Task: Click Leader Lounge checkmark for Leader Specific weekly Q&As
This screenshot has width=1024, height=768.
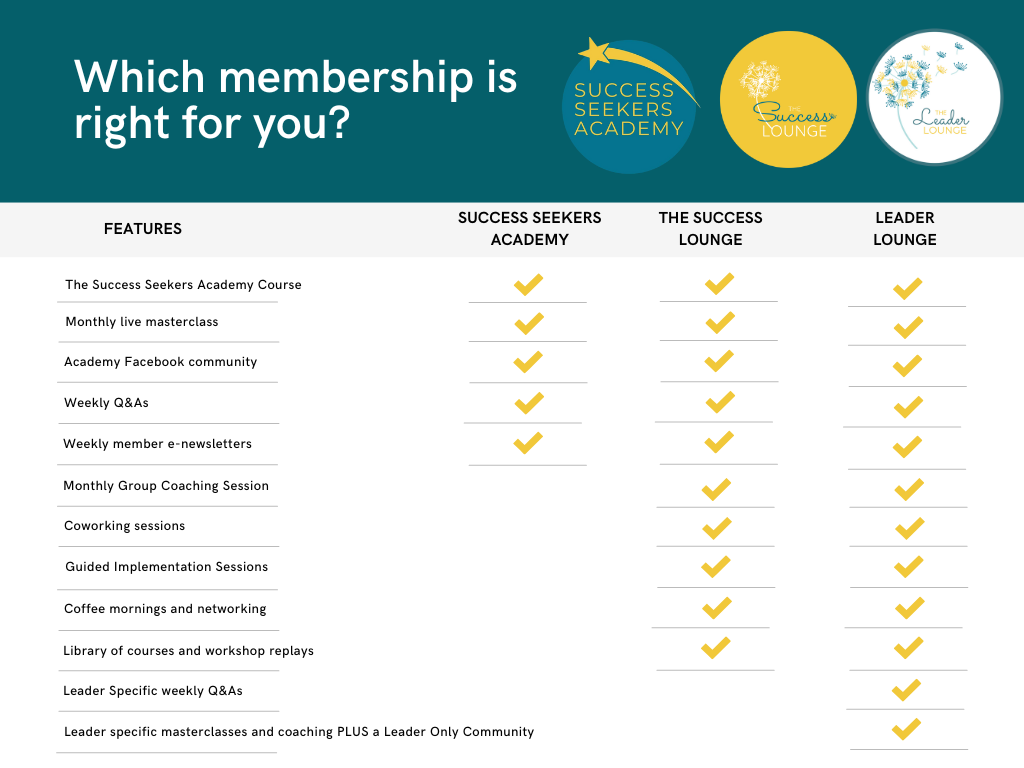Action: tap(906, 689)
